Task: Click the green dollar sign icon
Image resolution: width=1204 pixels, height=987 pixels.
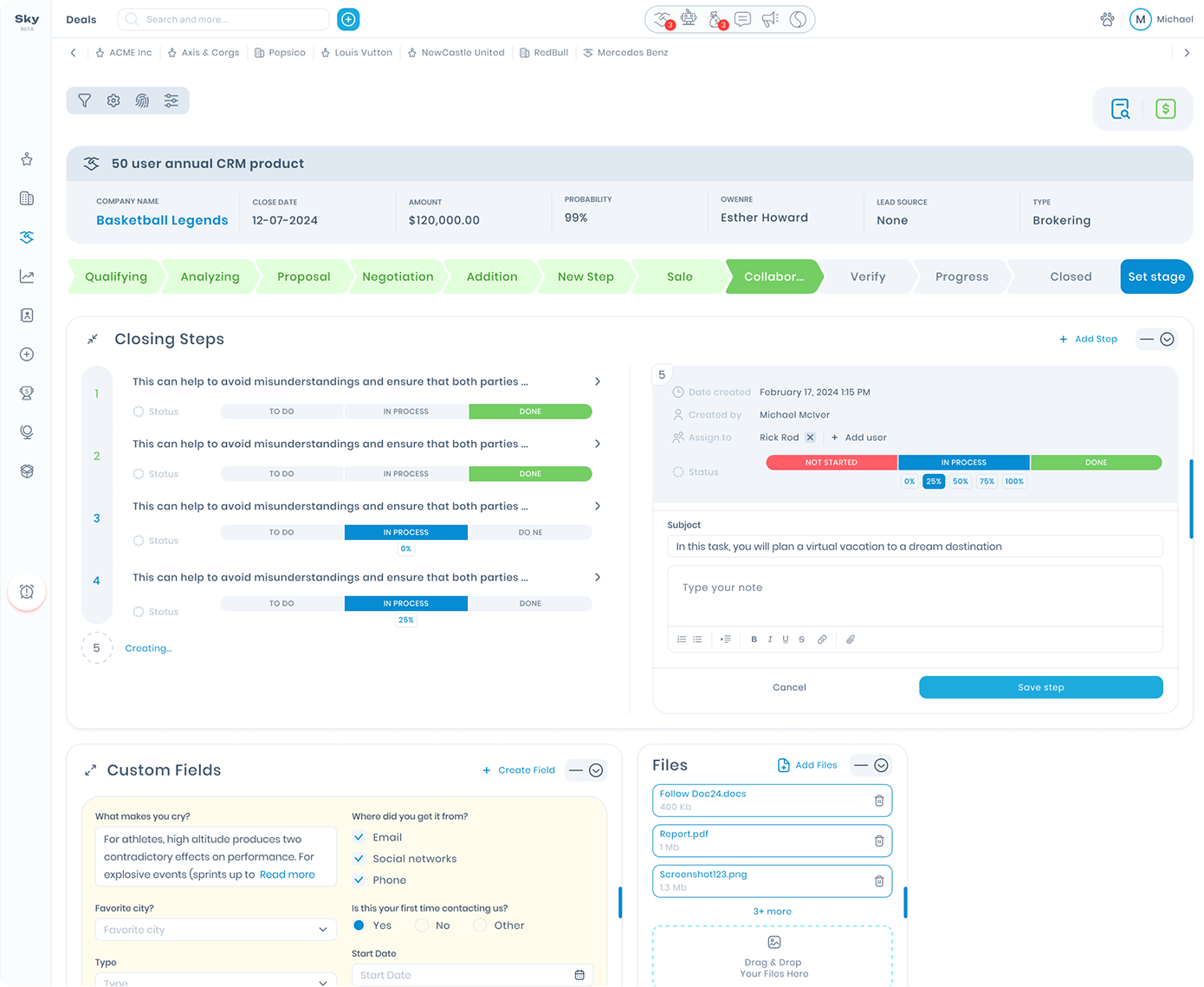Action: coord(1165,109)
